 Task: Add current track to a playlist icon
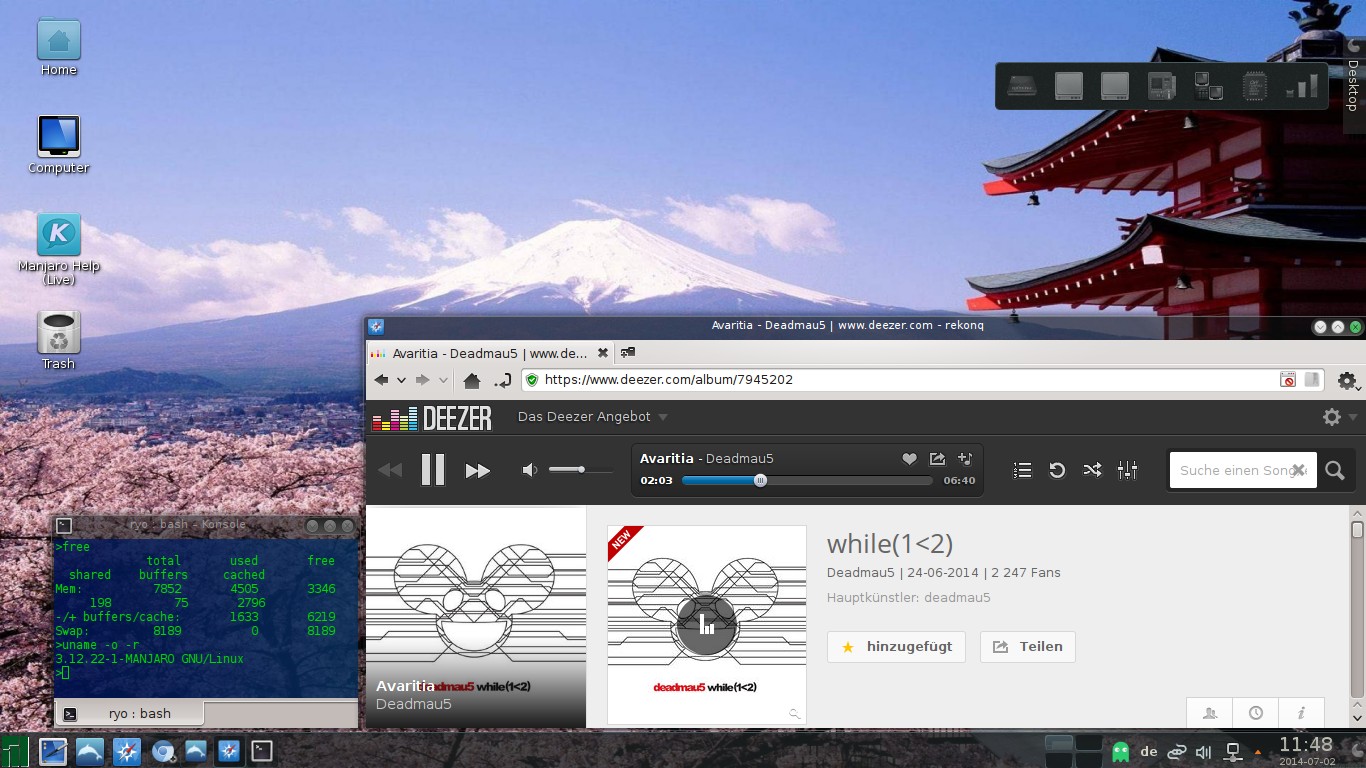click(x=965, y=459)
